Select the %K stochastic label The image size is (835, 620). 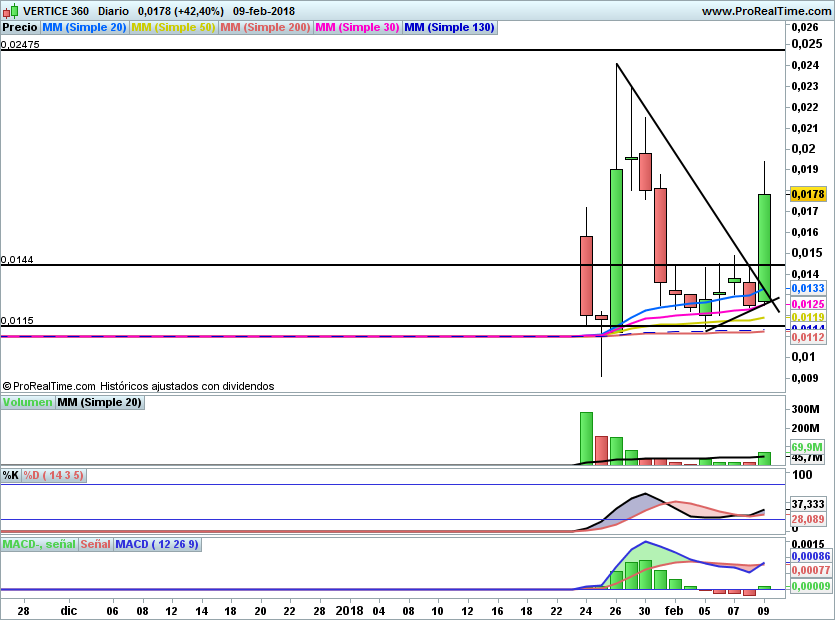(x=11, y=475)
